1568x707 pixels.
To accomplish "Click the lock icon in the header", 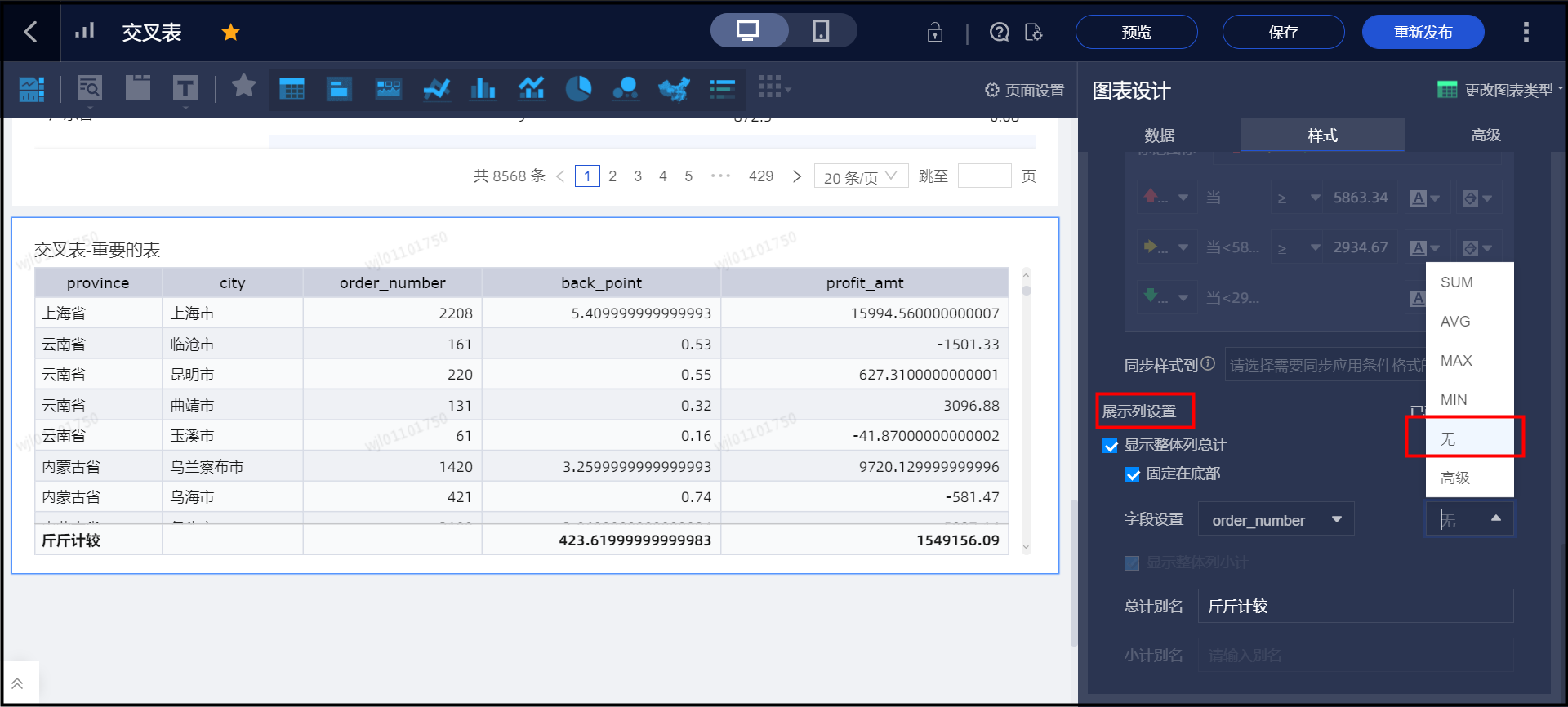I will coord(934,33).
